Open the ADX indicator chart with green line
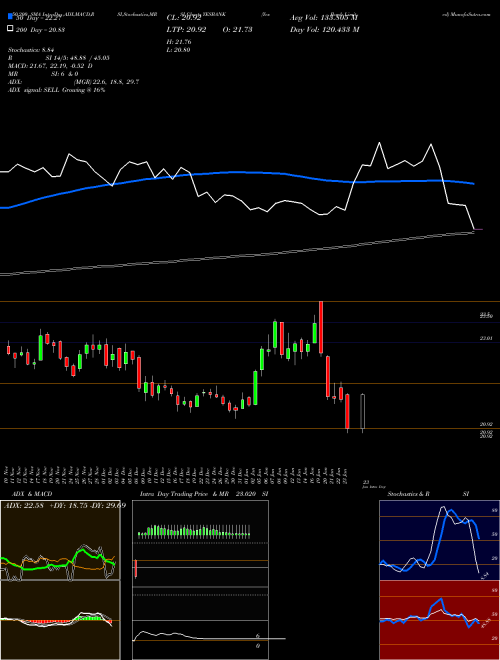The width and height of the screenshot is (500, 660). coord(60,540)
